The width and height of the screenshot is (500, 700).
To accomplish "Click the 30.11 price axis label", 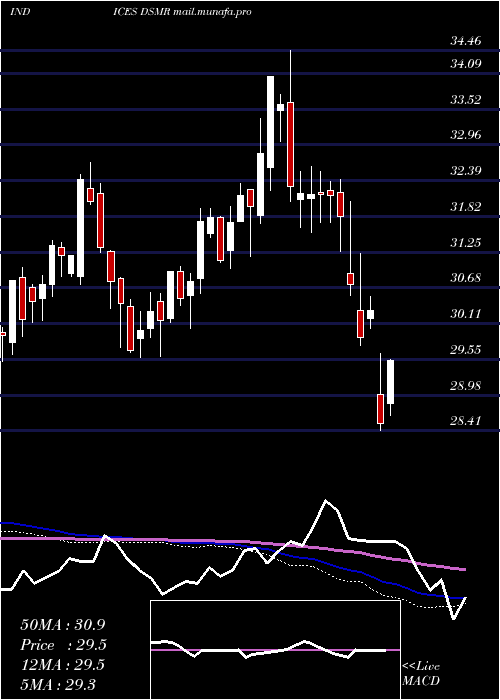I will [466, 314].
